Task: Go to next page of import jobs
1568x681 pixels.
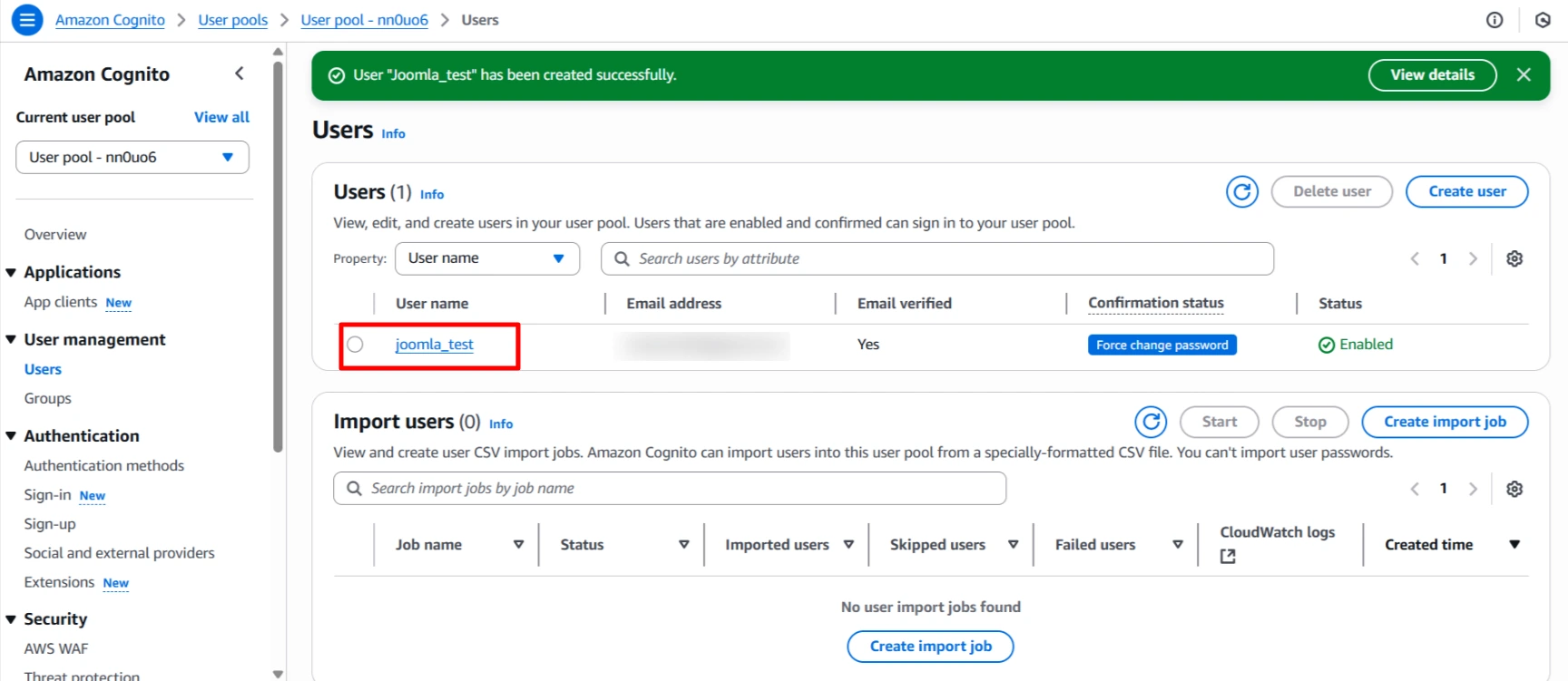Action: point(1473,489)
